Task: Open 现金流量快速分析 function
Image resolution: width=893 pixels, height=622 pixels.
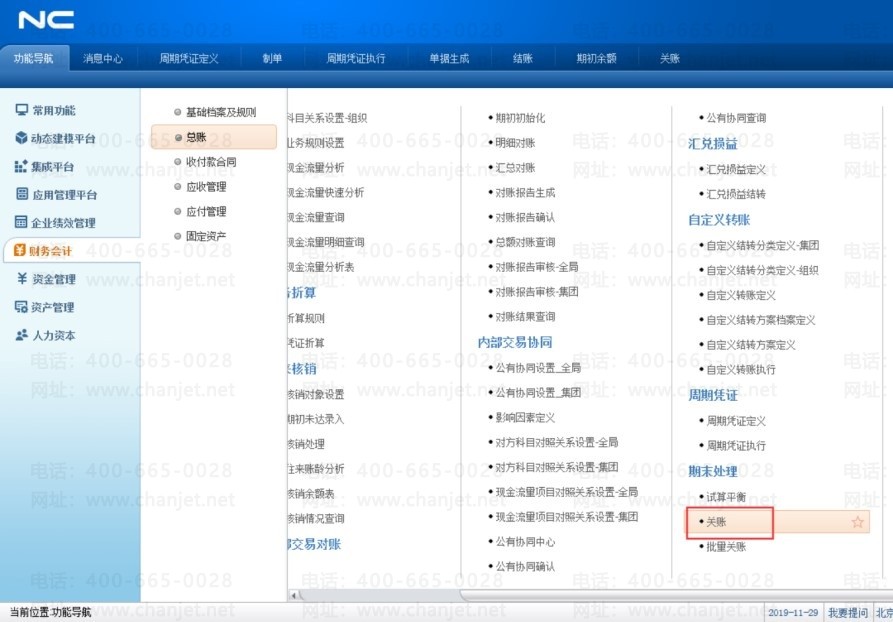Action: (x=326, y=193)
